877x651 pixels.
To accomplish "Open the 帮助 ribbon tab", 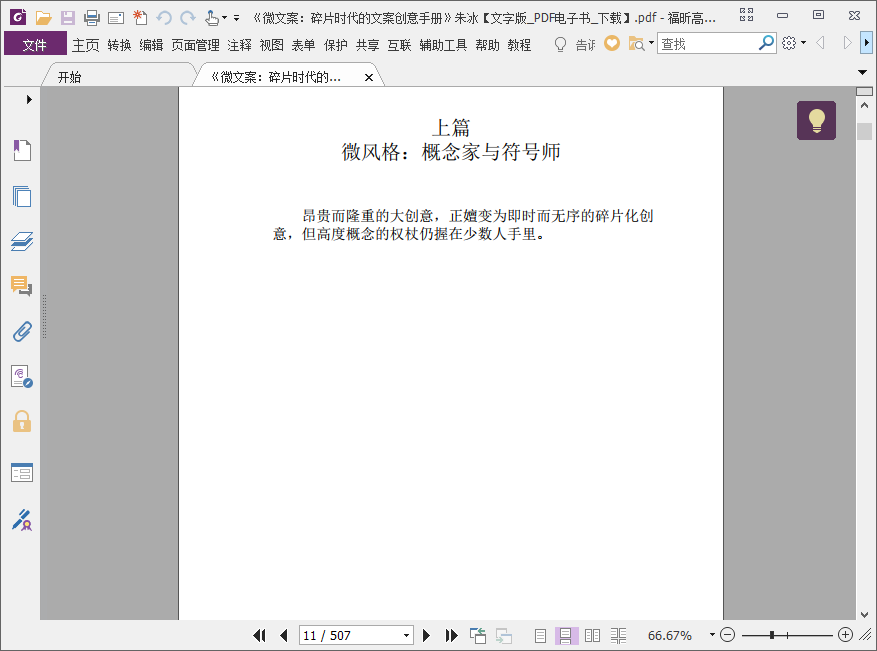I will (x=487, y=45).
